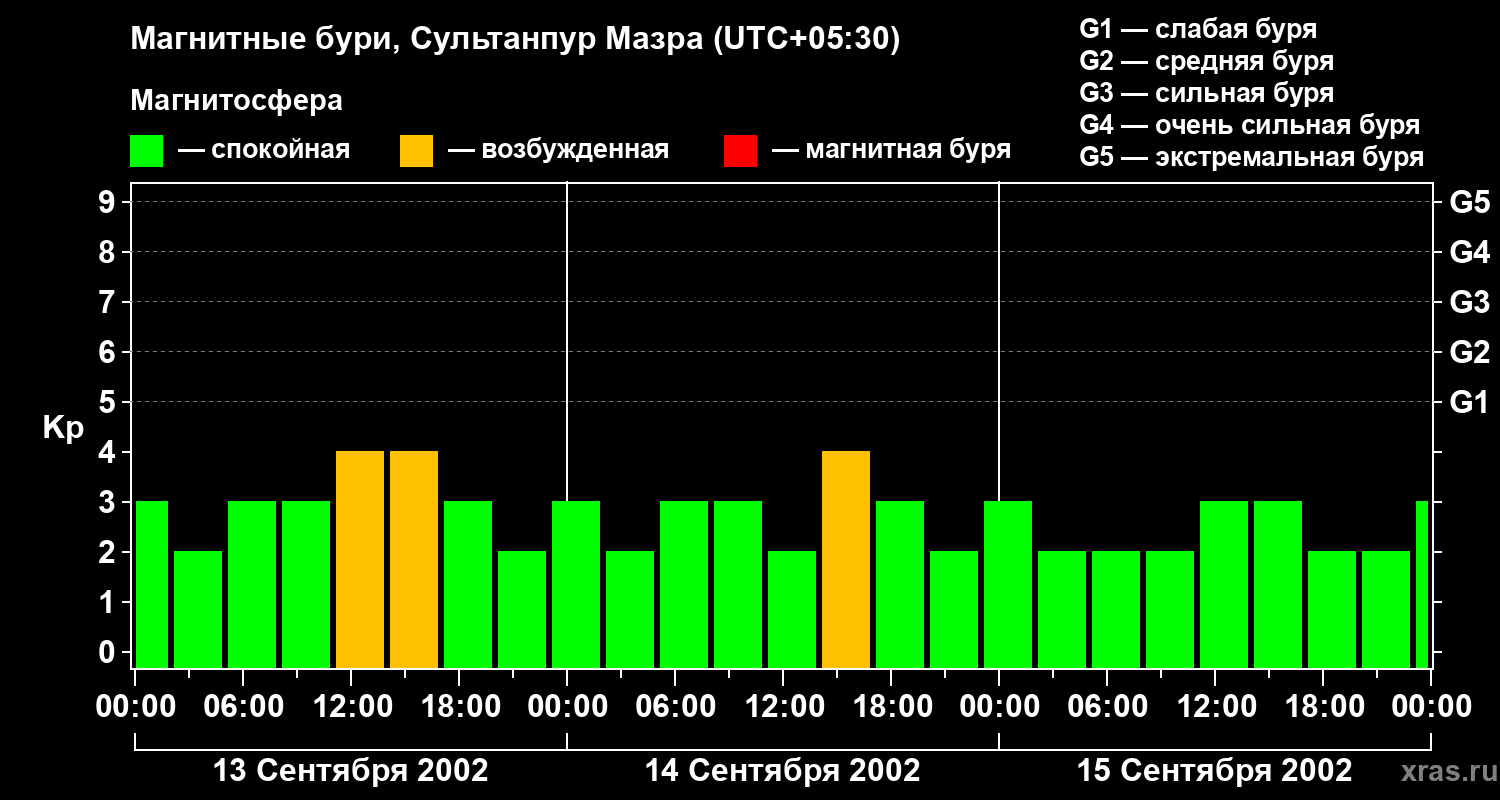Viewport: 1500px width, 800px height.
Task: Click the '7' value on Kp axis
Action: (x=109, y=302)
